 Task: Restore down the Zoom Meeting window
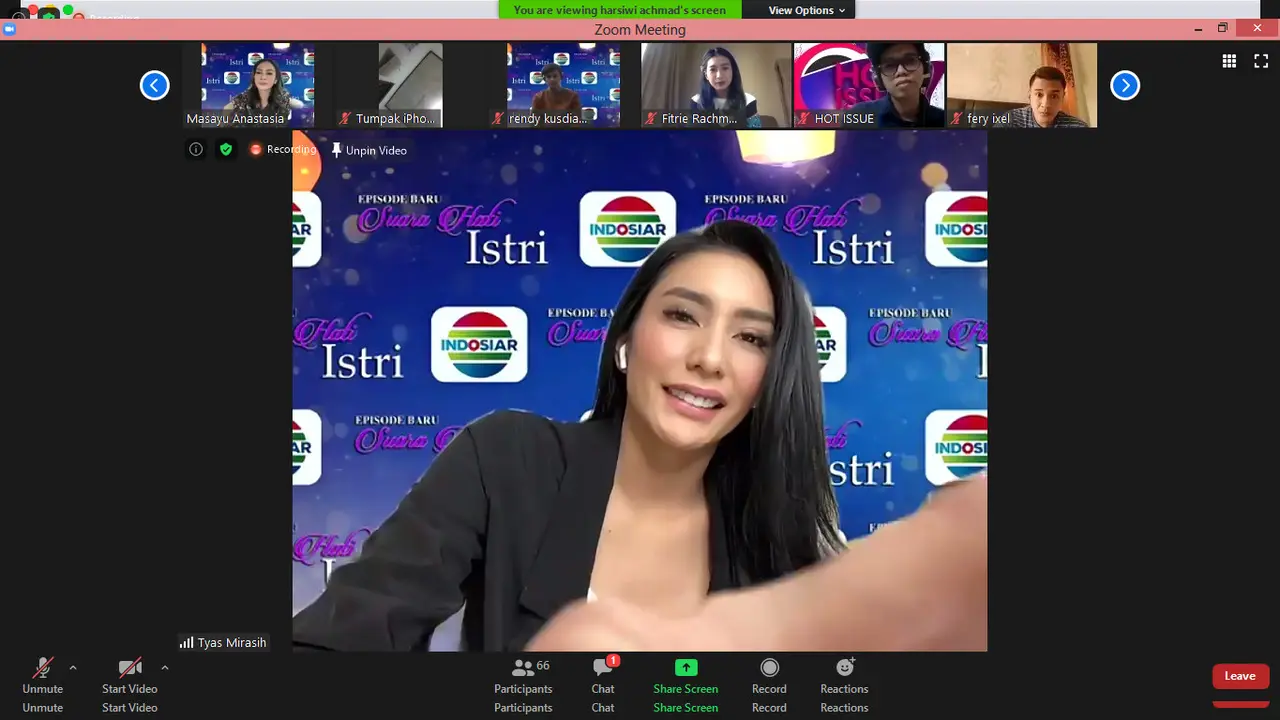coord(1222,29)
